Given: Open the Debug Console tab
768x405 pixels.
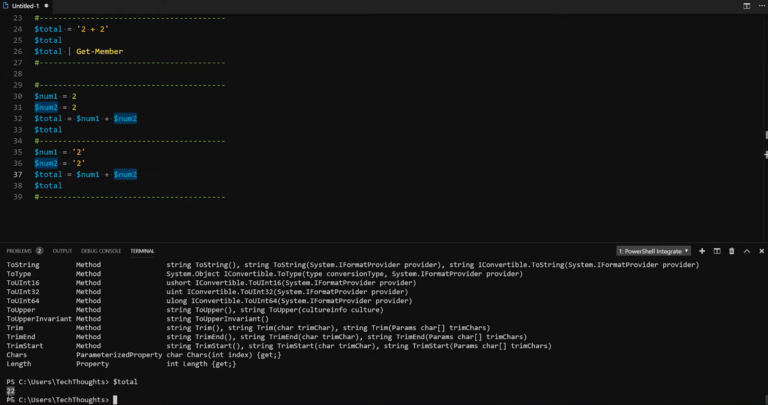Looking at the screenshot, I should (101, 250).
